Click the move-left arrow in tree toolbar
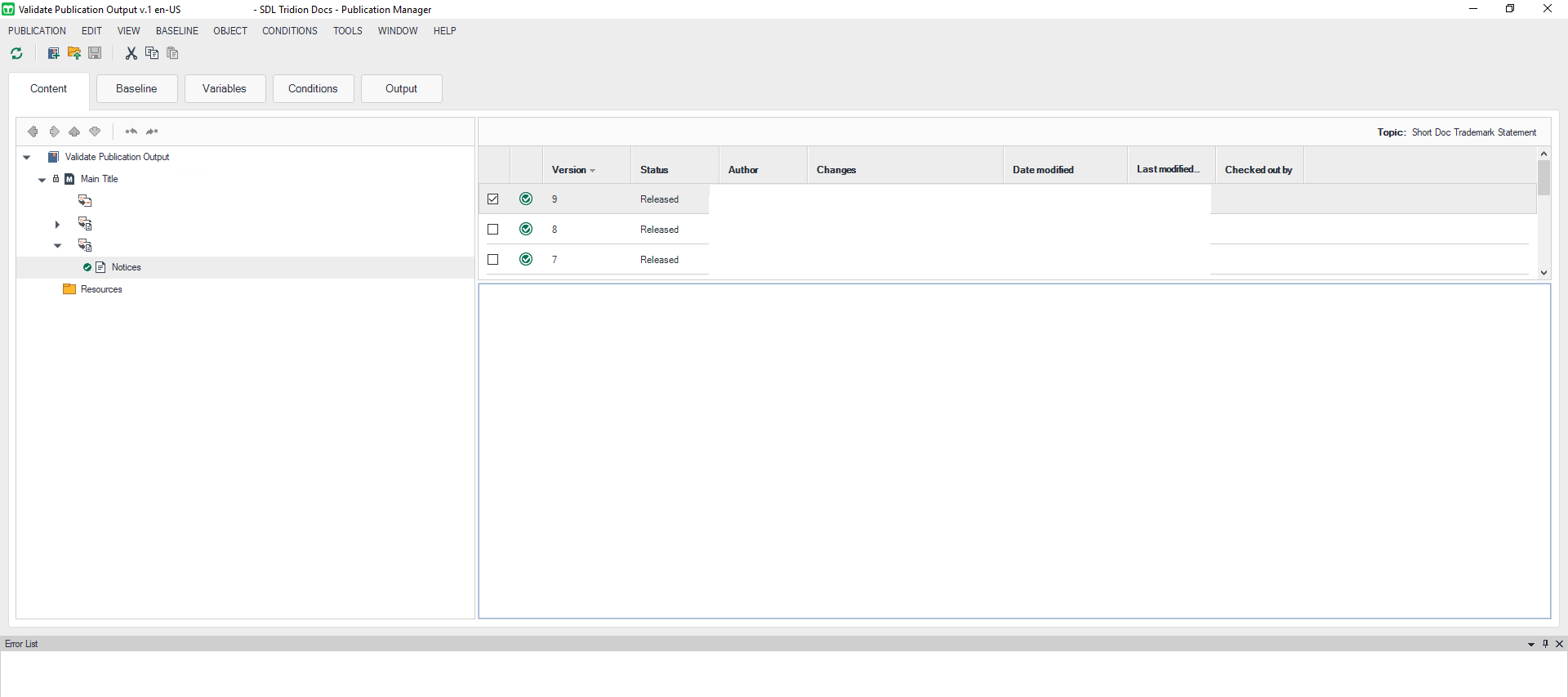The image size is (1568, 697). point(33,132)
